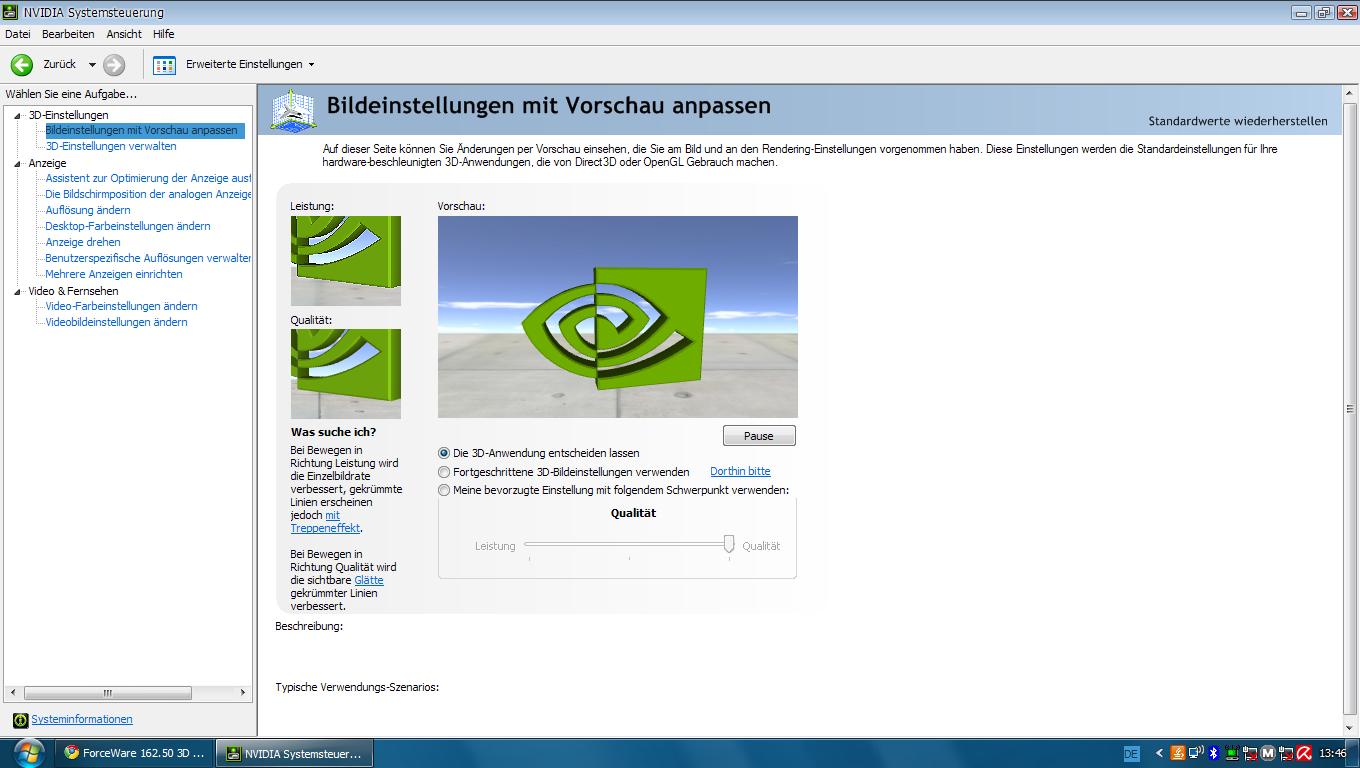Viewport: 1360px width, 768px height.
Task: Click the NVIDIA icon in the title bar
Action: click(x=12, y=12)
